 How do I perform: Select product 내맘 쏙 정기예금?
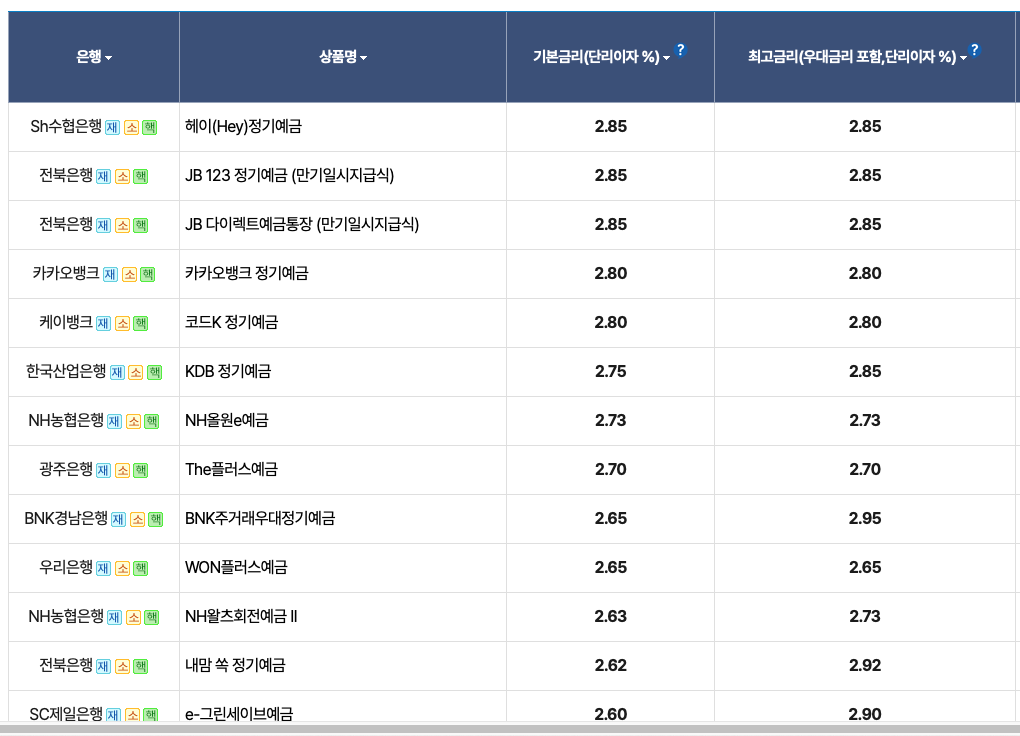coord(235,665)
